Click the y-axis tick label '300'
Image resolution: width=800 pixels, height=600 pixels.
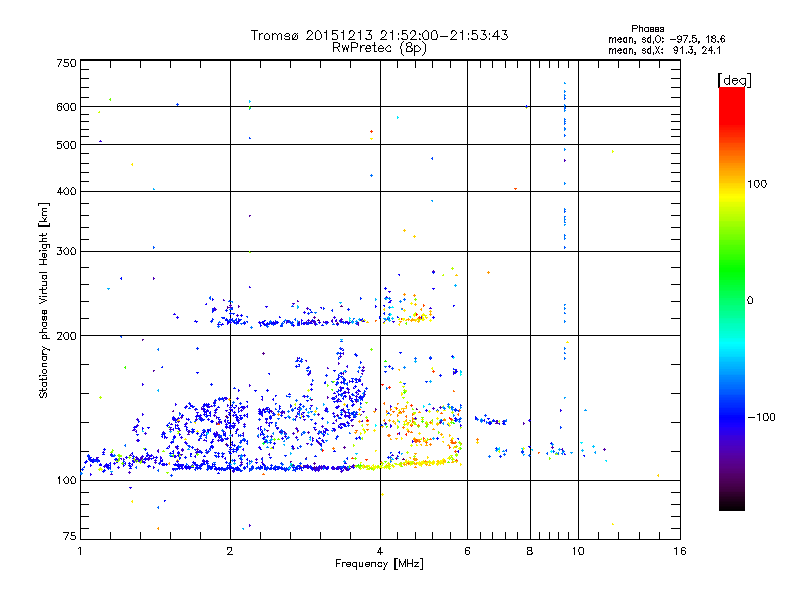click(x=66, y=251)
